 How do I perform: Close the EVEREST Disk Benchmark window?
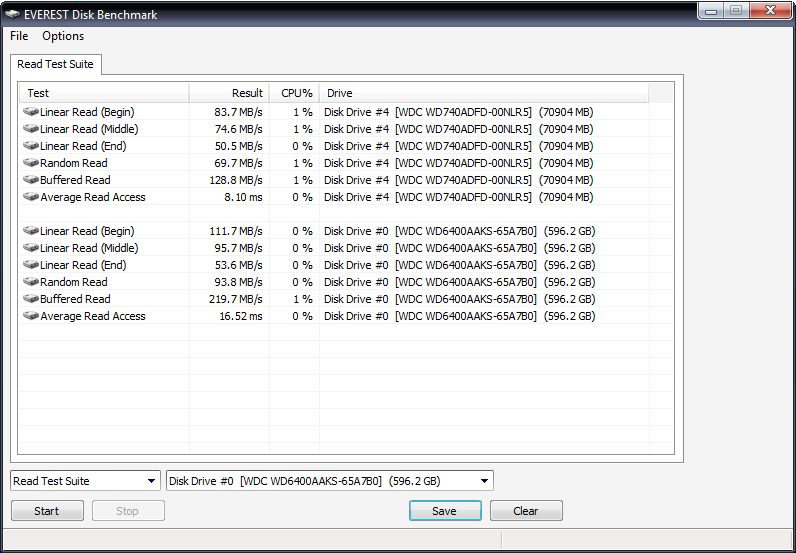coord(770,11)
